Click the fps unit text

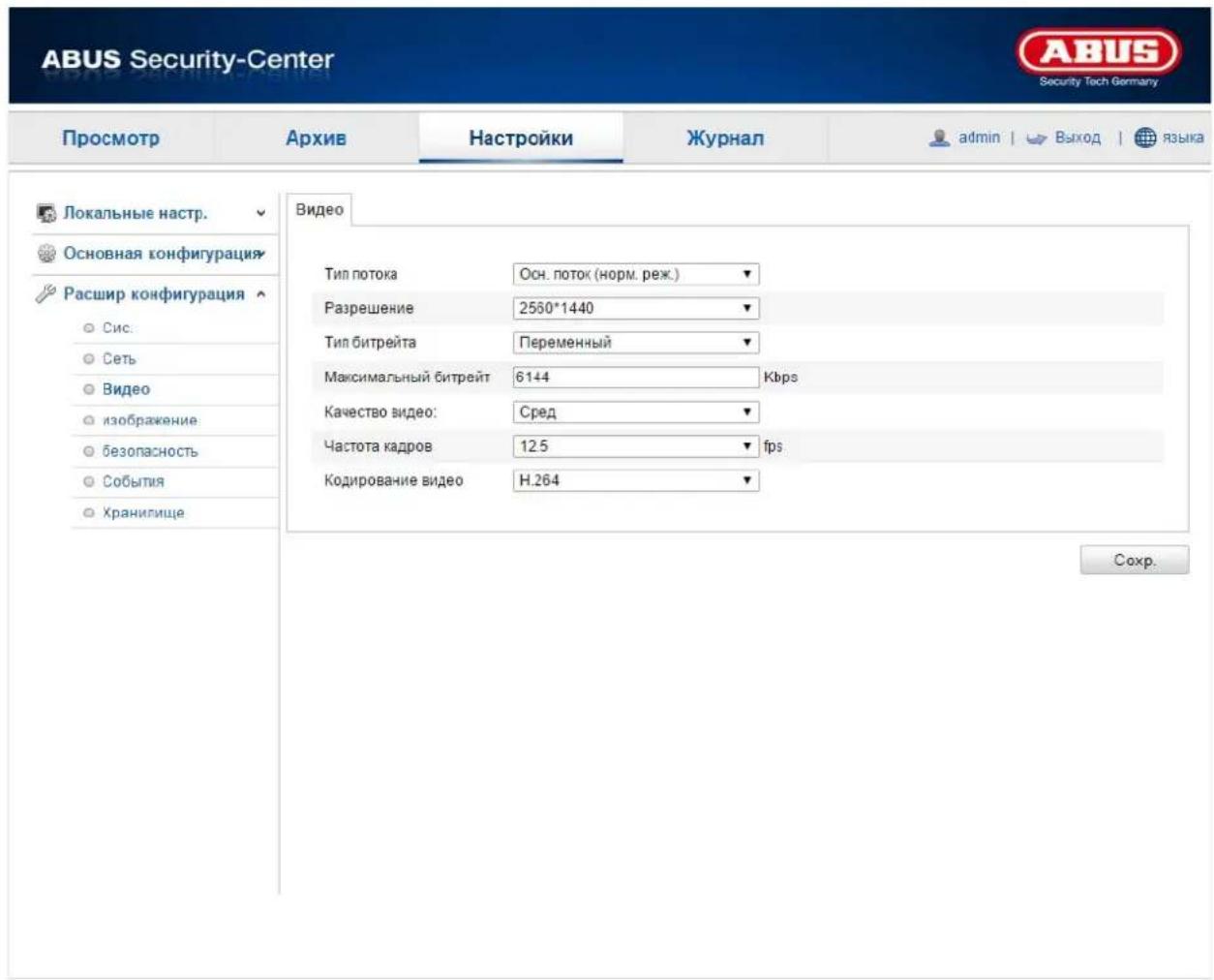(773, 446)
